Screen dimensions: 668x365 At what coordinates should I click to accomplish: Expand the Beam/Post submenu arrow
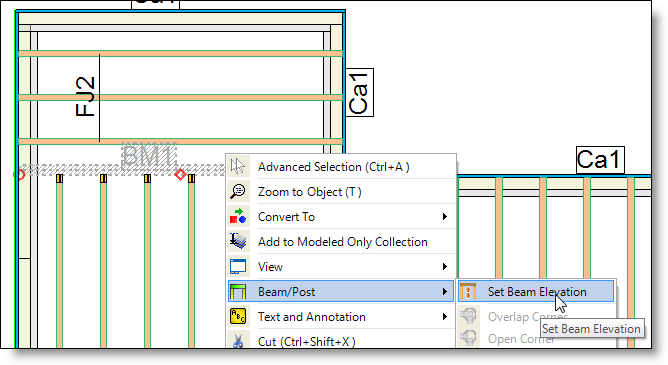pos(445,292)
